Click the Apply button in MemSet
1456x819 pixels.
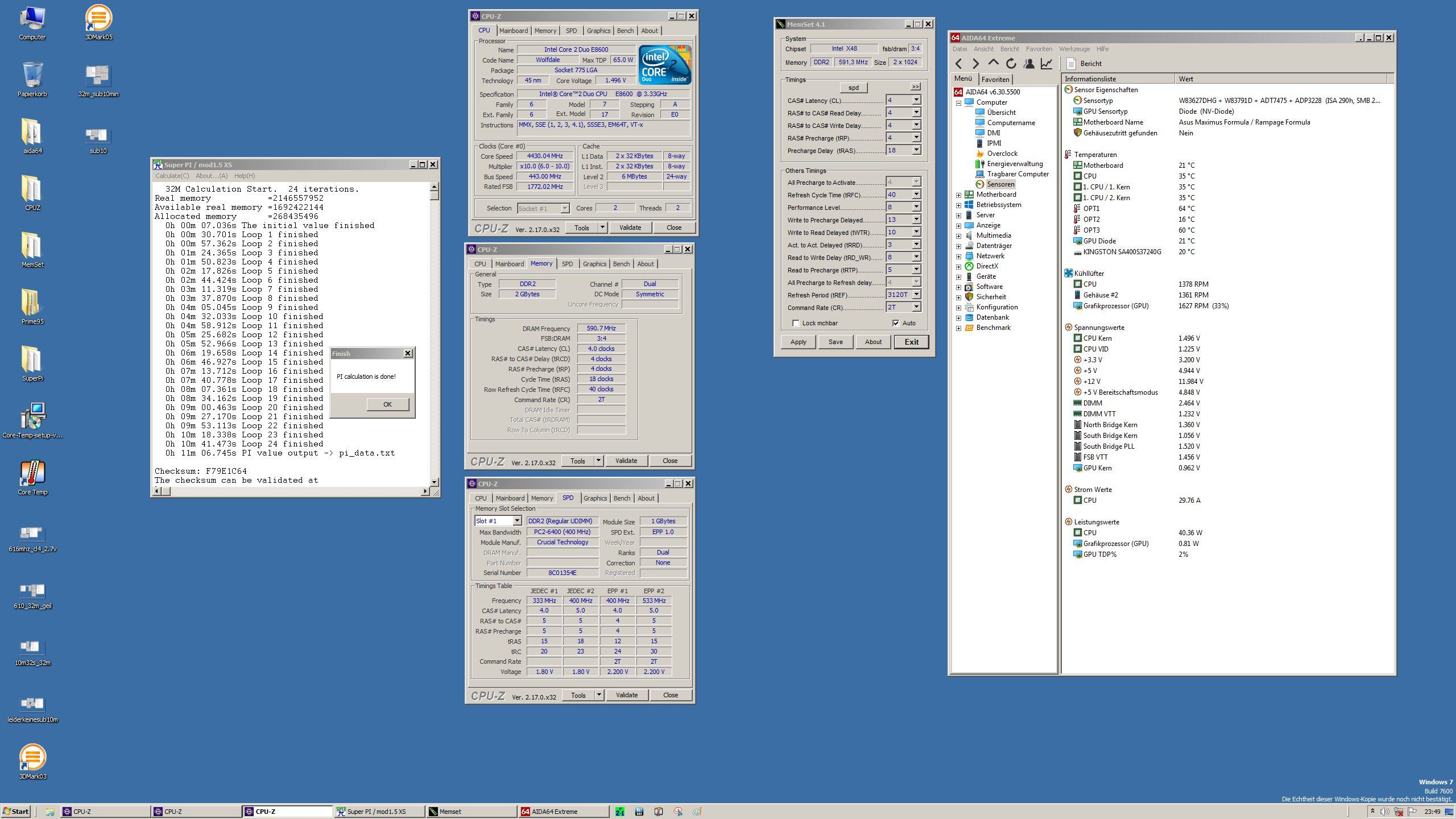798,342
